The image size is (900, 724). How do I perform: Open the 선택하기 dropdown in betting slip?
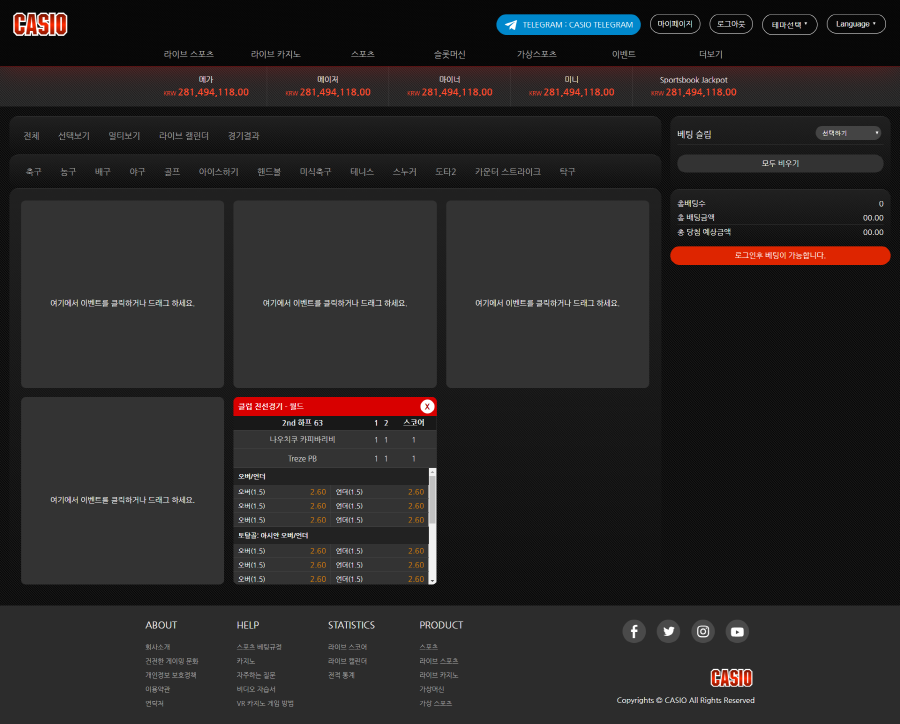point(848,133)
